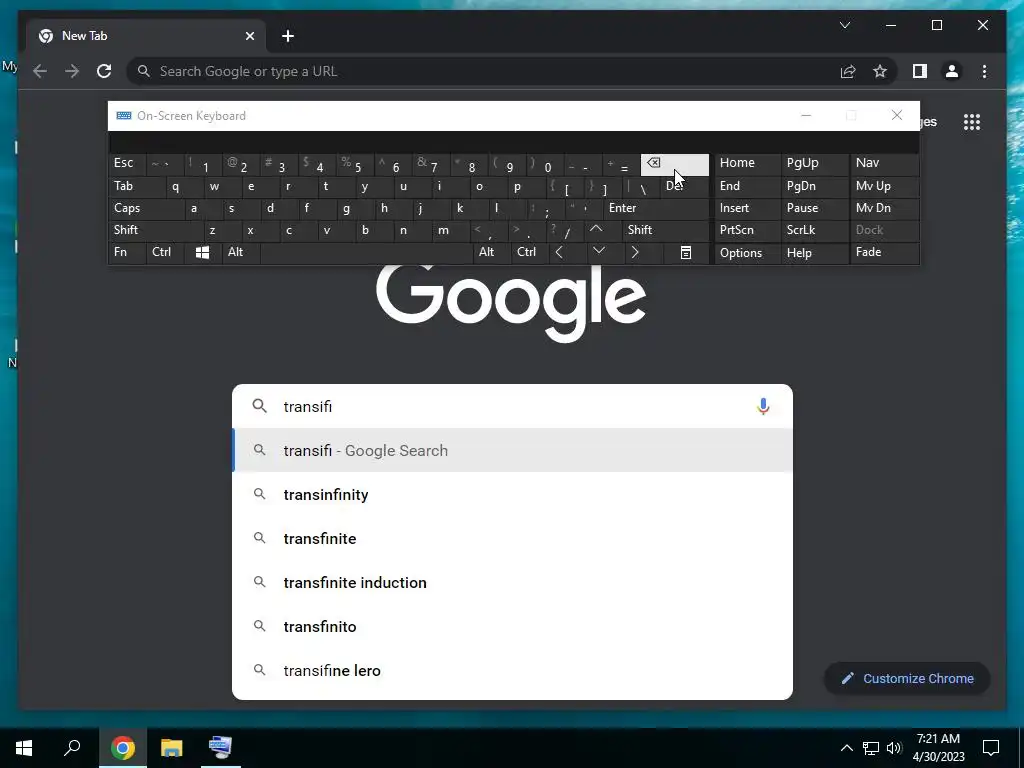Show hidden tray icons chevron
The height and width of the screenshot is (768, 1024).
(846, 748)
